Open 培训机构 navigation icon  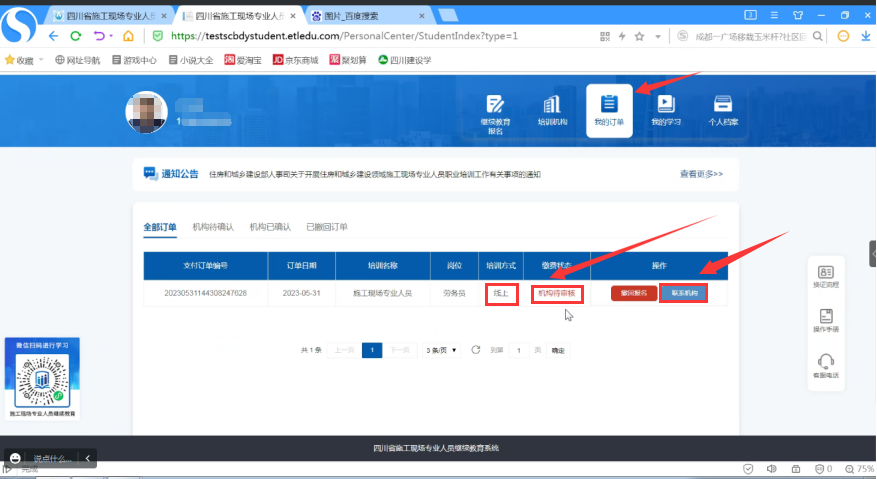(551, 109)
